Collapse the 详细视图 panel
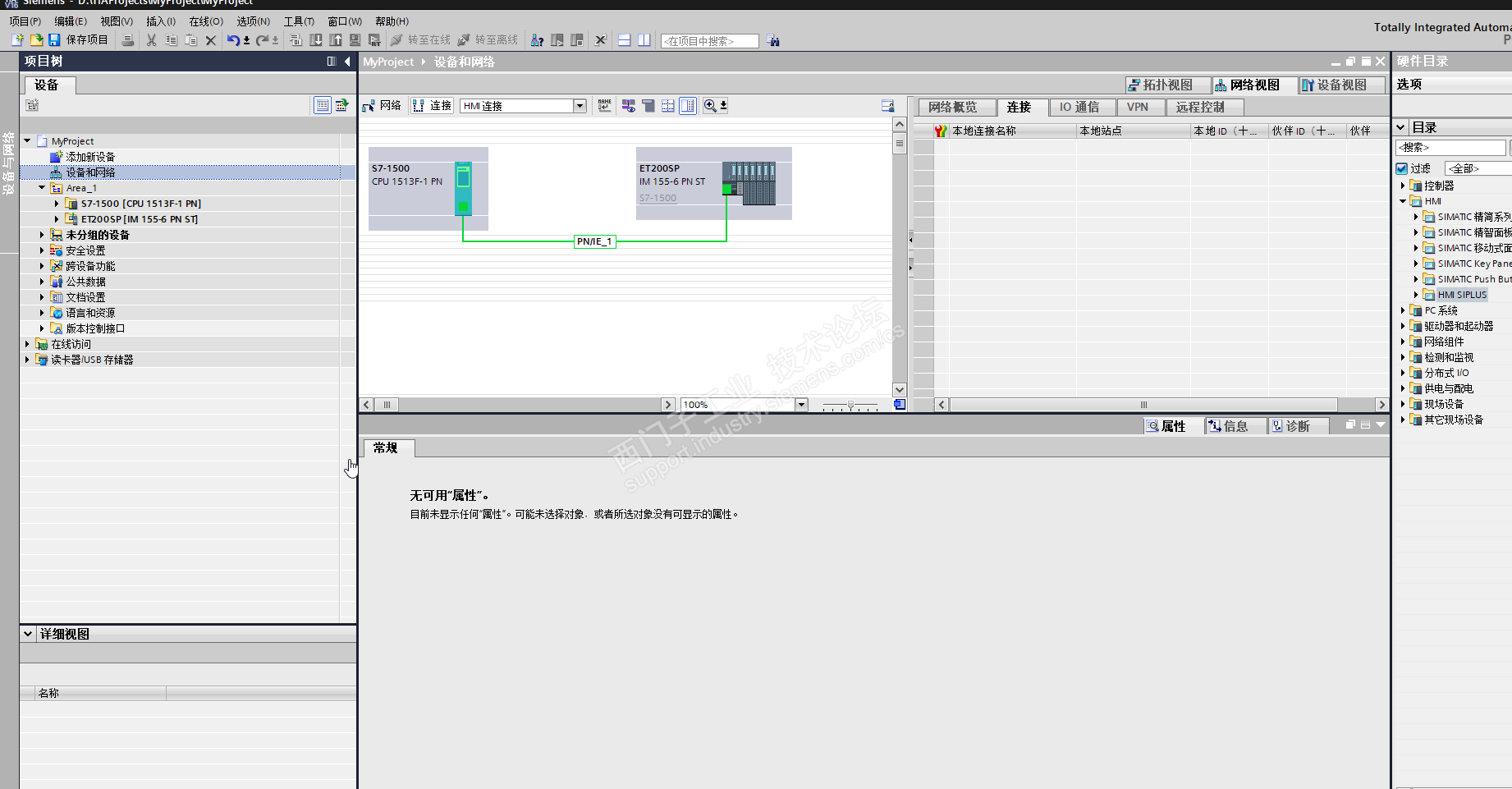1512x789 pixels. coord(28,634)
